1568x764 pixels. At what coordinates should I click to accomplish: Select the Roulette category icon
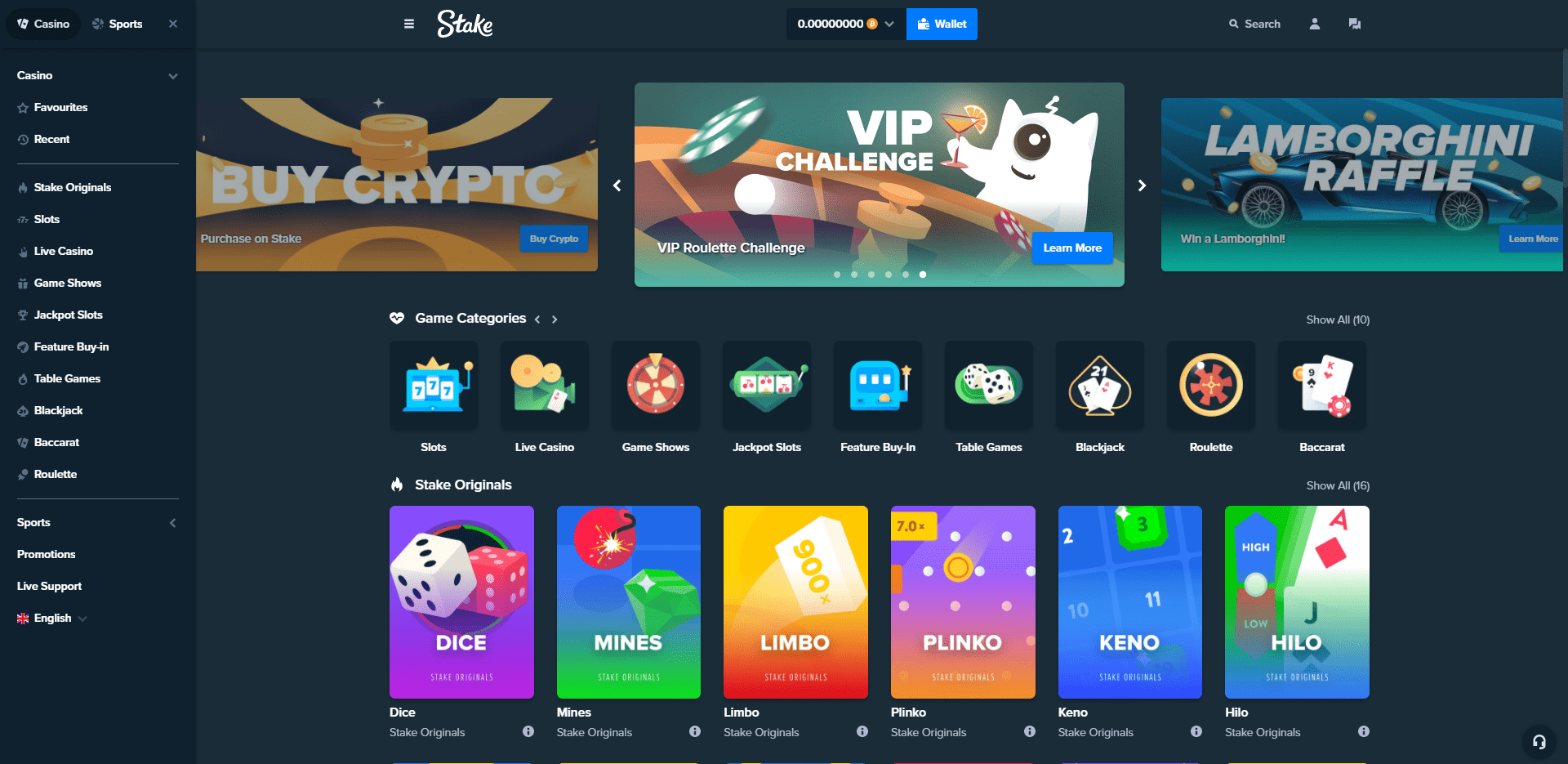pyautogui.click(x=1211, y=385)
